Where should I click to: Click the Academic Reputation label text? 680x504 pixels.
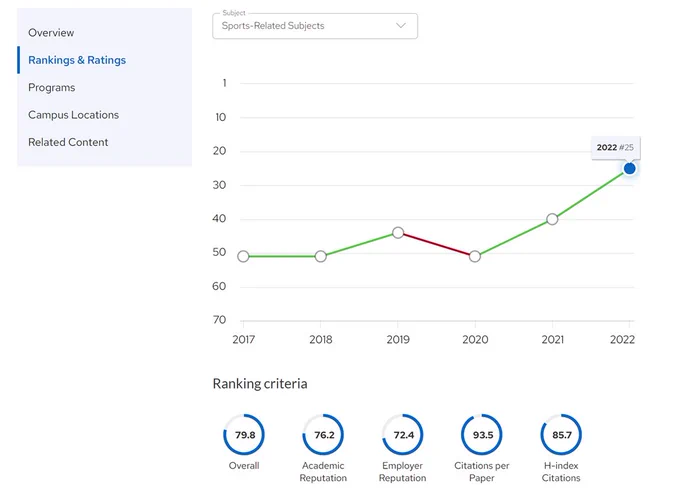click(x=324, y=471)
